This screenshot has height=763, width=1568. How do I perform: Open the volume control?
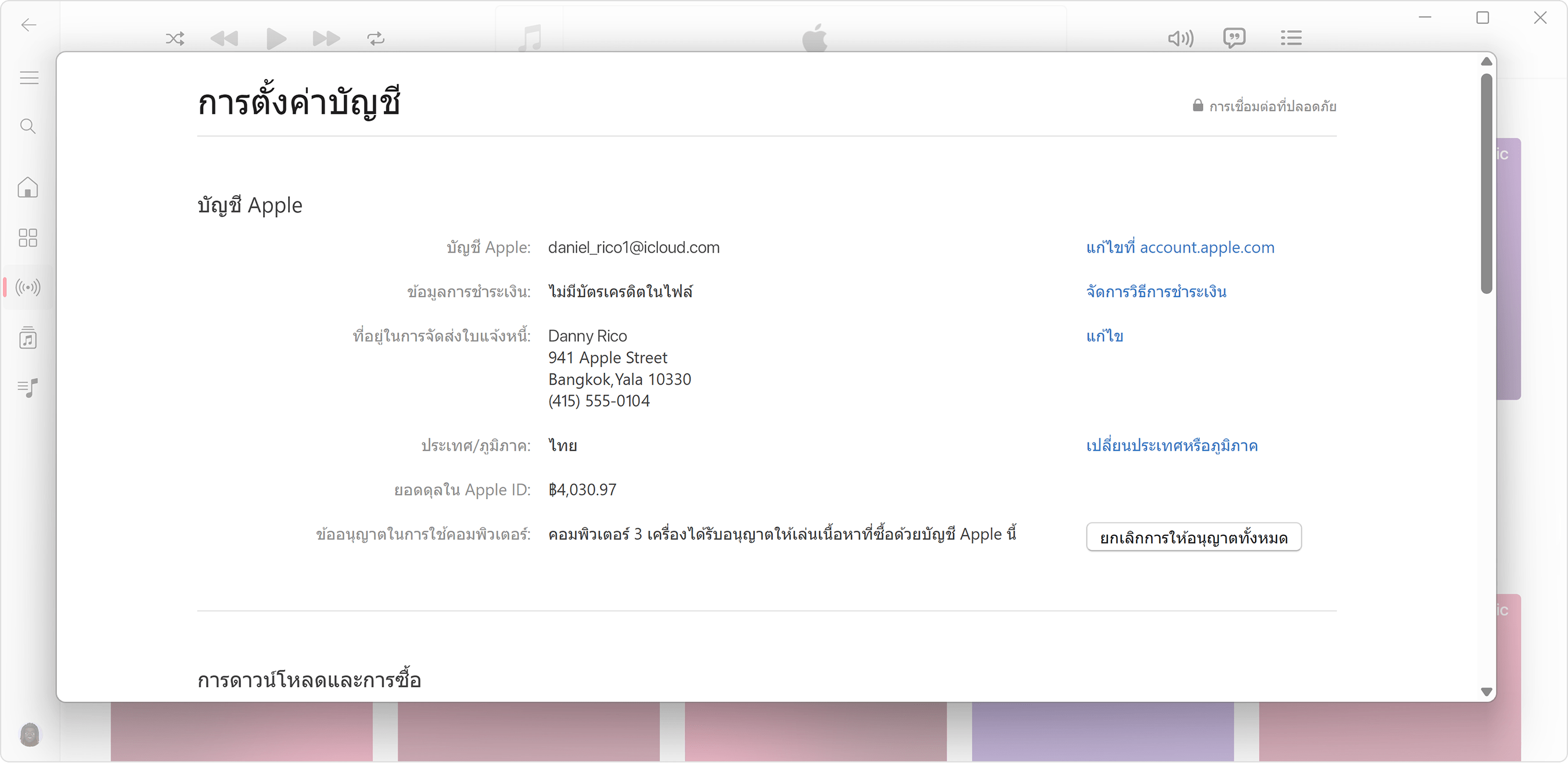(1180, 39)
